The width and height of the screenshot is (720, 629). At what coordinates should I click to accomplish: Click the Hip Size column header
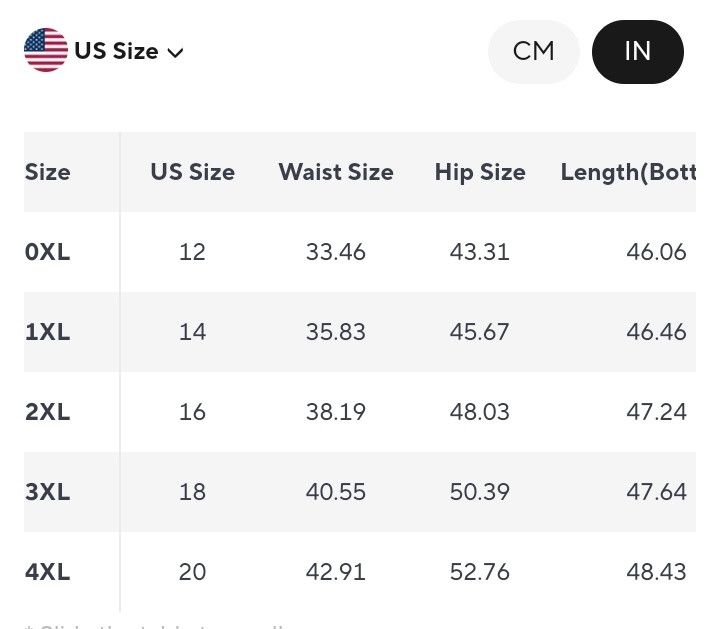480,172
